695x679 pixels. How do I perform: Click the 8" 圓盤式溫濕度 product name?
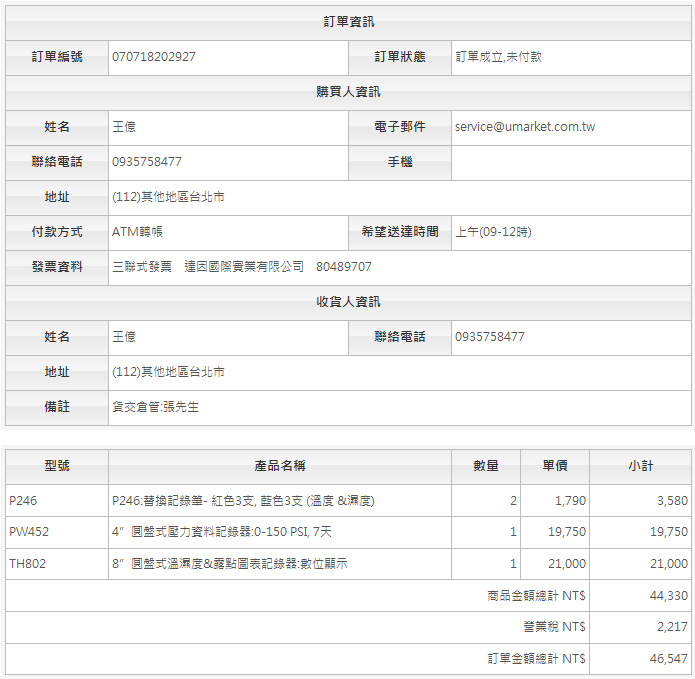(x=230, y=564)
